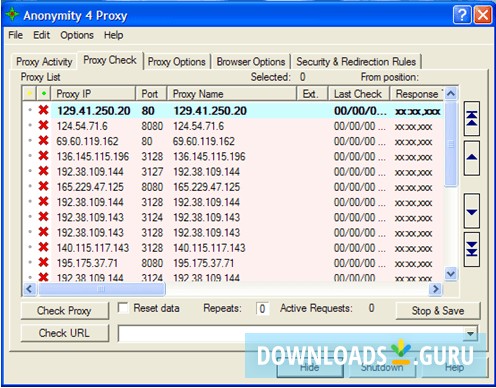
Task: Click the green dot column header
Action: point(44,93)
